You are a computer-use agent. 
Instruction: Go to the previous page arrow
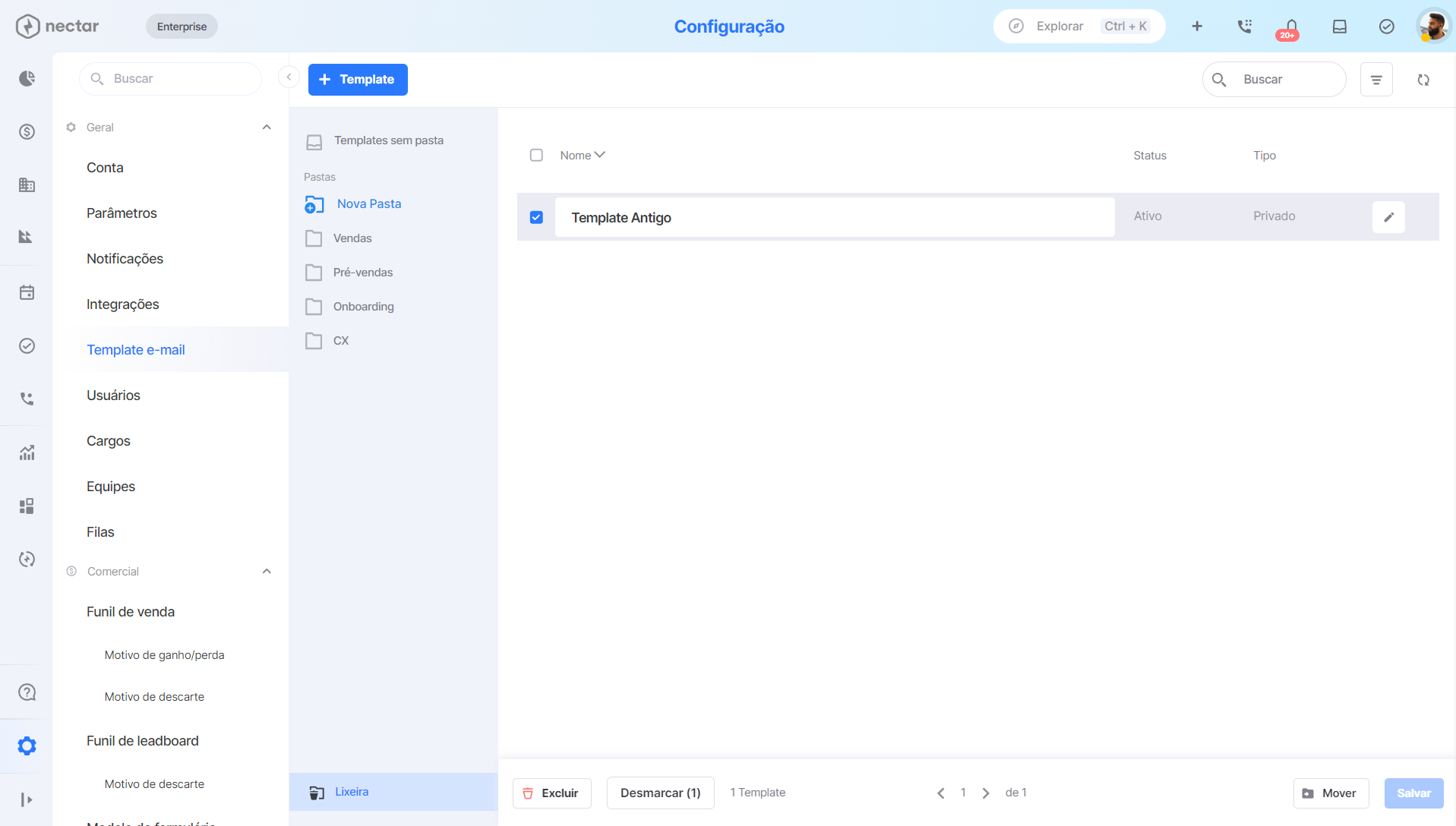tap(940, 793)
